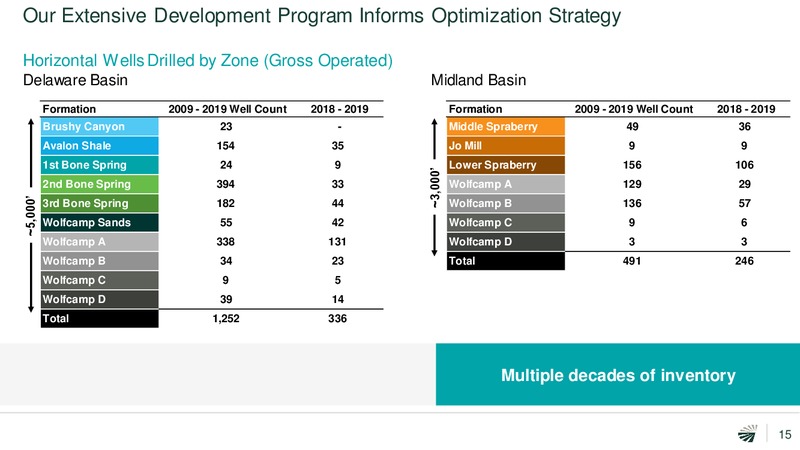
Task: Click the Delaware 2018-2019 total 336
Action: click(337, 318)
